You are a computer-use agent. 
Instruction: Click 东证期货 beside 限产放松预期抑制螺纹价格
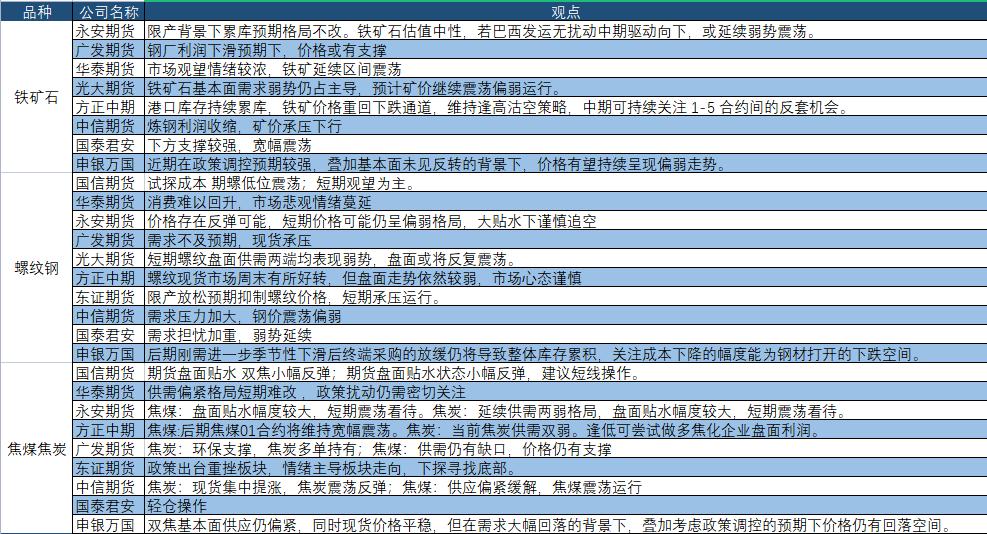109,297
